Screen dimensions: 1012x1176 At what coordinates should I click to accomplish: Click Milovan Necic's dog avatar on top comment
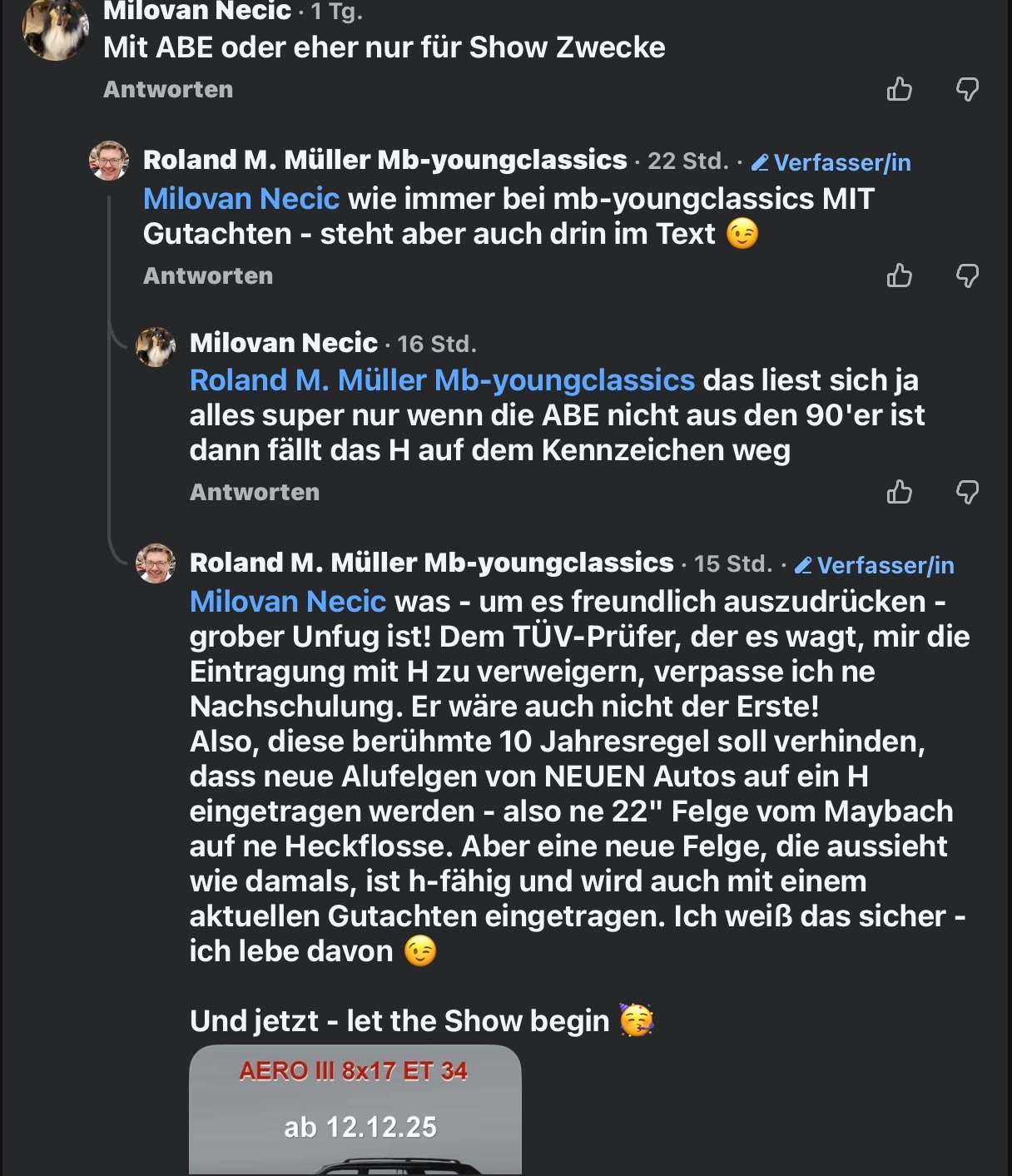point(56,29)
